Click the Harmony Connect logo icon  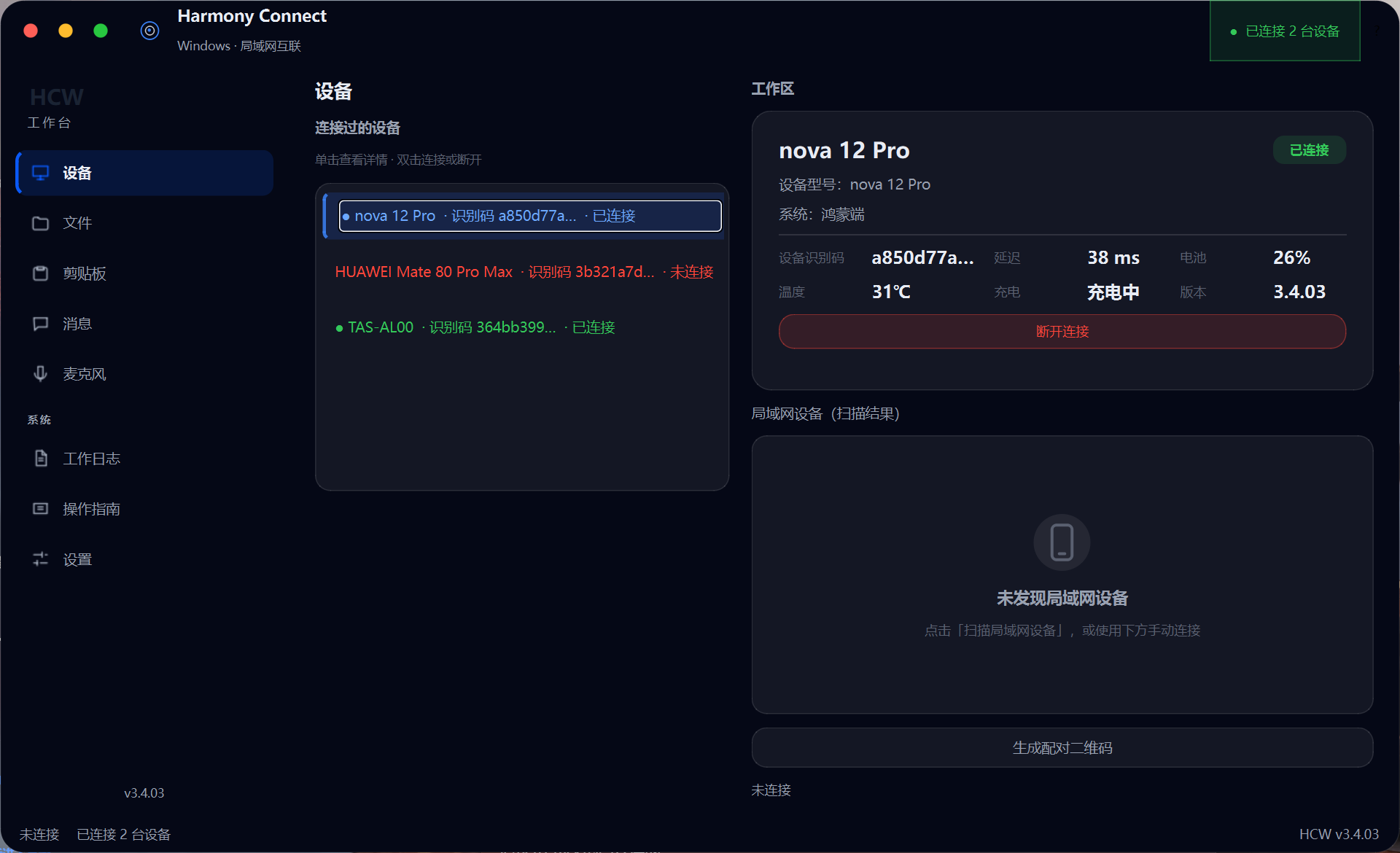point(149,31)
